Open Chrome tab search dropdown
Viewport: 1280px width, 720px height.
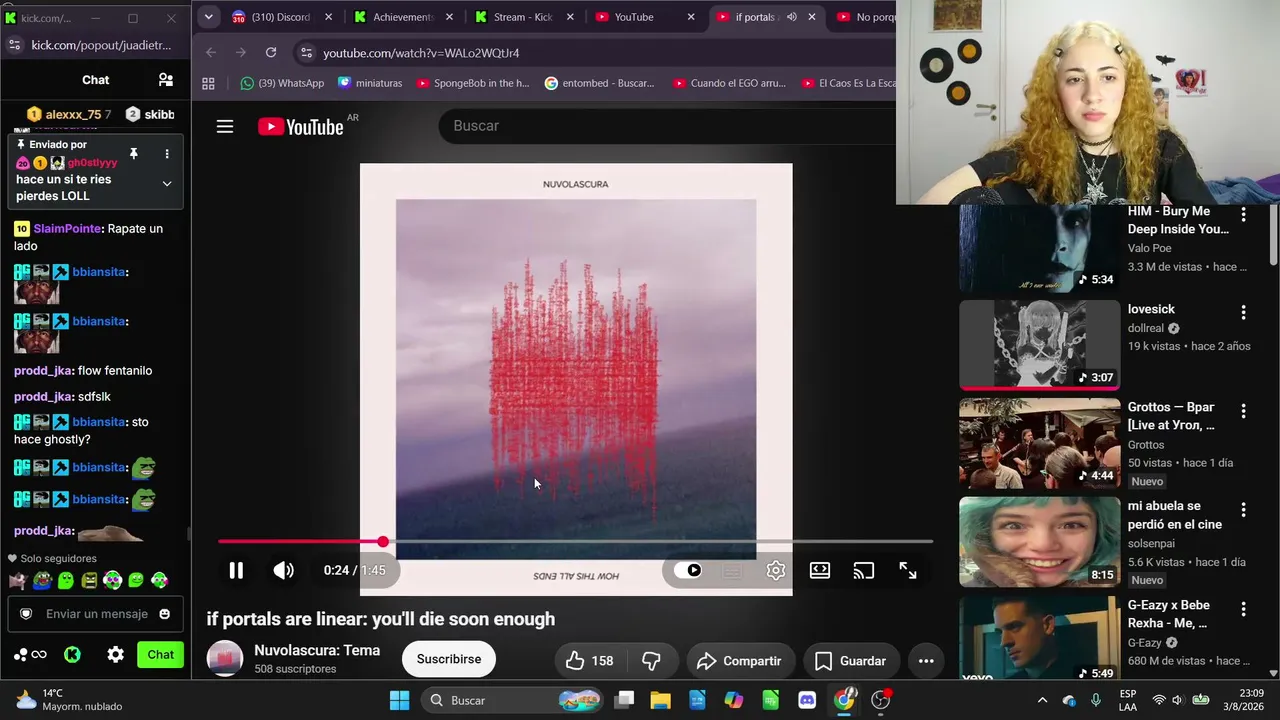[x=208, y=17]
